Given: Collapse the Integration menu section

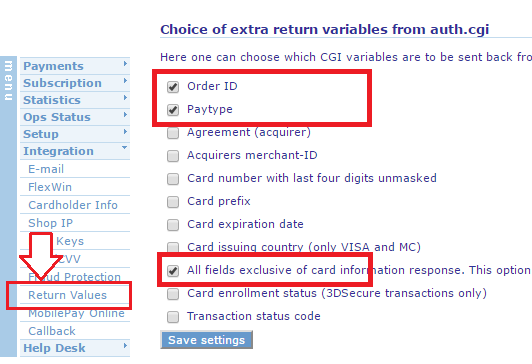Looking at the screenshot, I should click(125, 148).
